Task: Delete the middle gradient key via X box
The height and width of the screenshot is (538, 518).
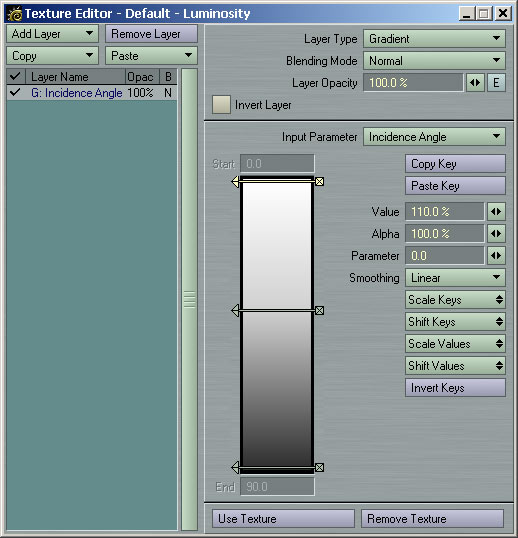Action: pyautogui.click(x=319, y=311)
